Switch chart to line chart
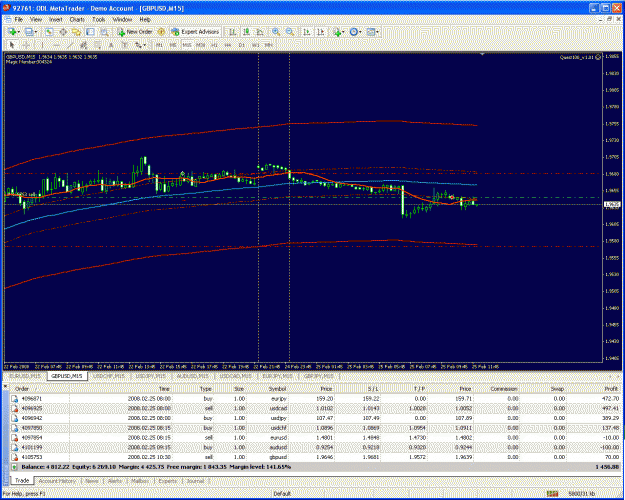Screen dimensions: 625x500 (260, 32)
